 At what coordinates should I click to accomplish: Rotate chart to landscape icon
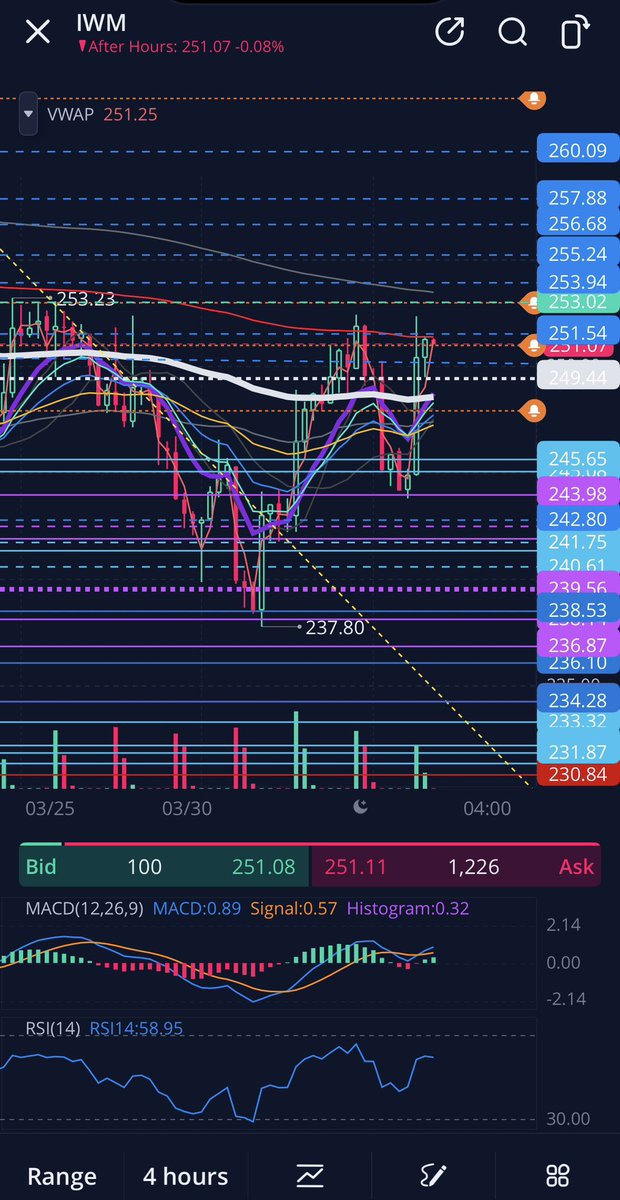point(574,32)
